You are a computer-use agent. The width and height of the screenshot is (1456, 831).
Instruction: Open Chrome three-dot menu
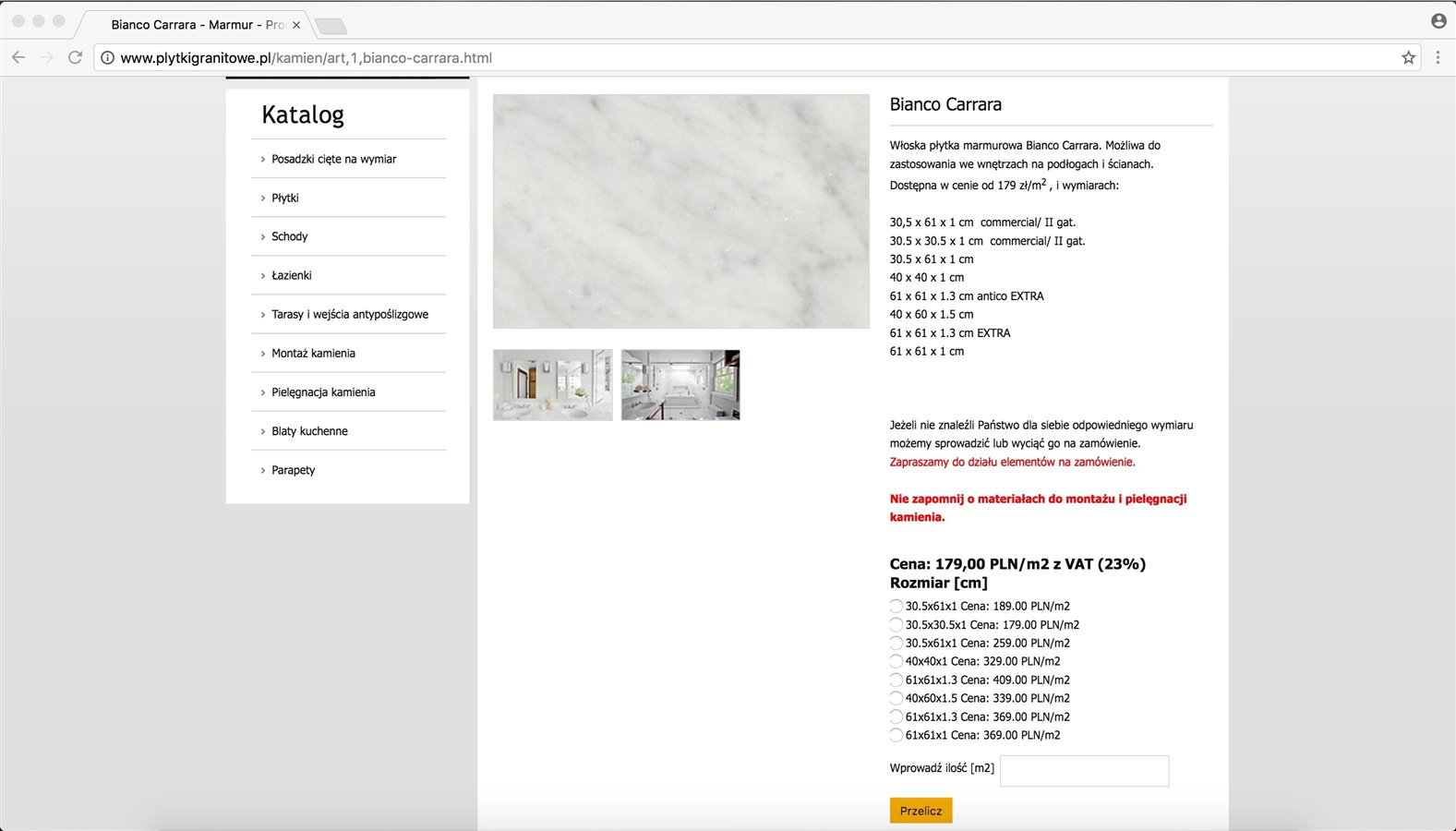coord(1438,57)
